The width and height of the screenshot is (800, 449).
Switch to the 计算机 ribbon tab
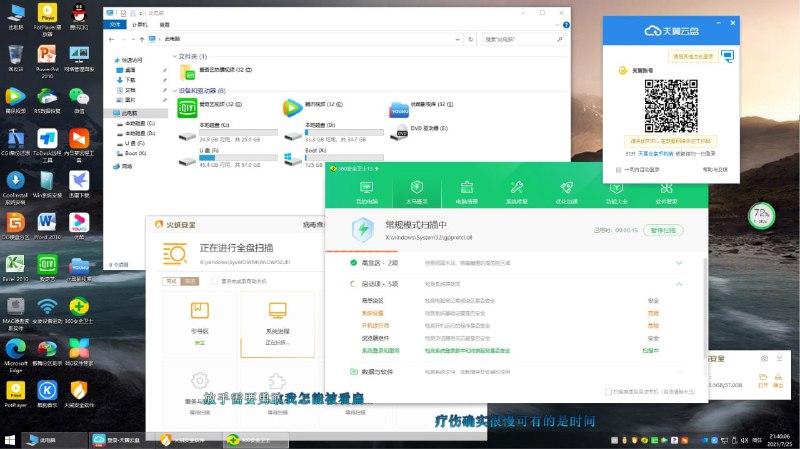140,24
